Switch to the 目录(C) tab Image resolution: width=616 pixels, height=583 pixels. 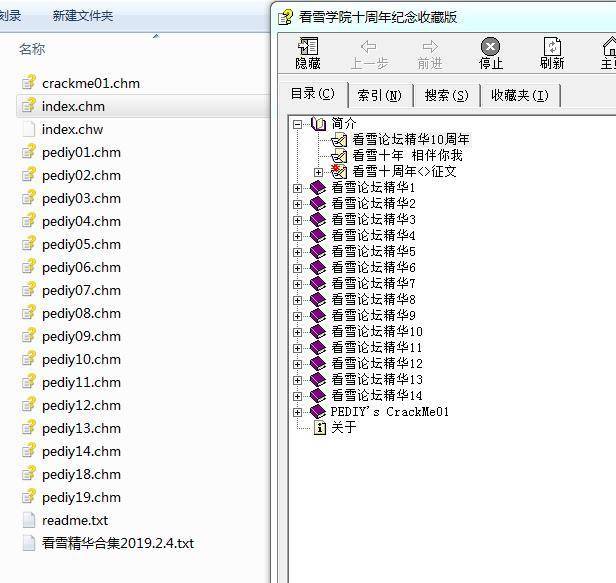coord(312,94)
